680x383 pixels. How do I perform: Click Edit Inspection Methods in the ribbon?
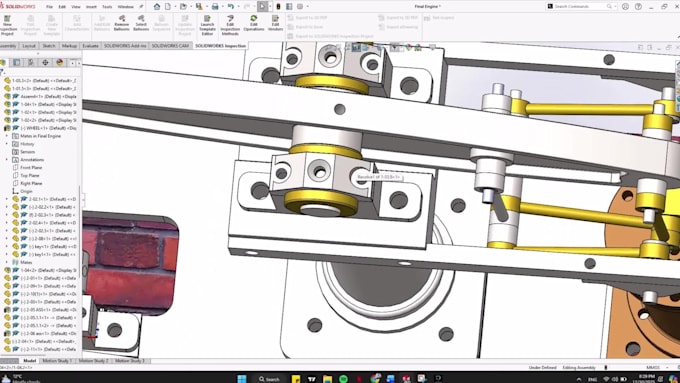[x=230, y=26]
